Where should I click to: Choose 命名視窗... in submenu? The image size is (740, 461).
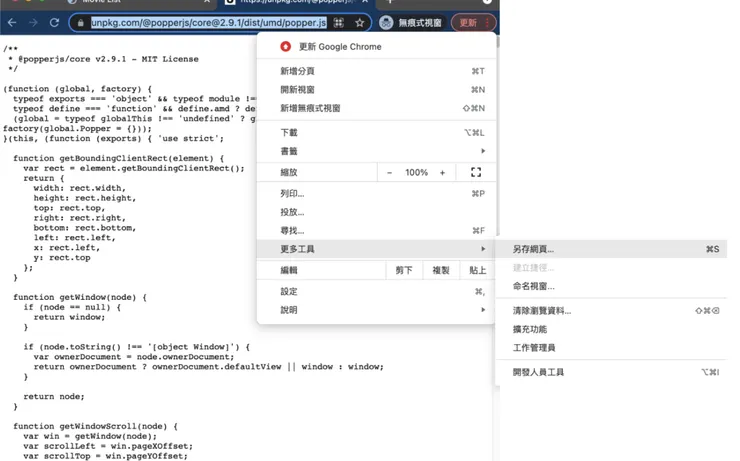[x=612, y=286]
